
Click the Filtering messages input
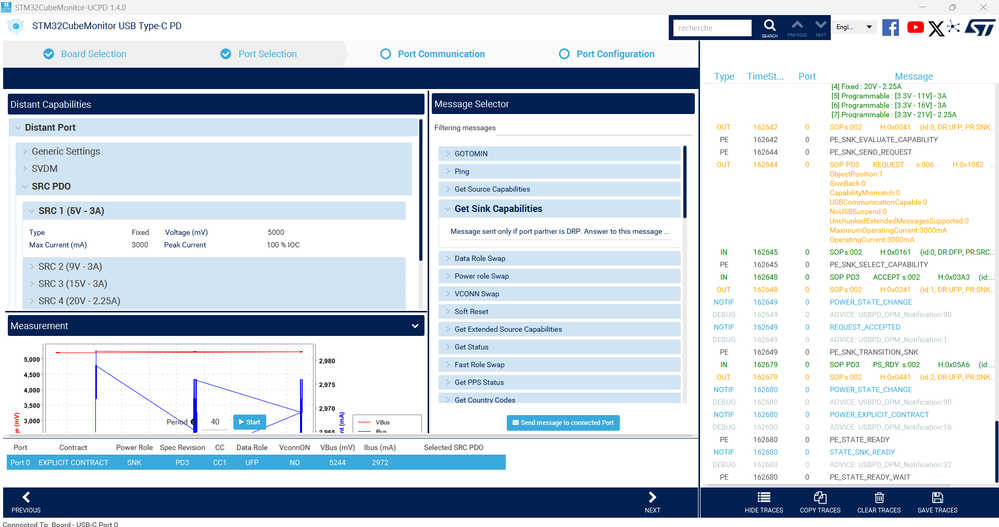click(x=594, y=128)
